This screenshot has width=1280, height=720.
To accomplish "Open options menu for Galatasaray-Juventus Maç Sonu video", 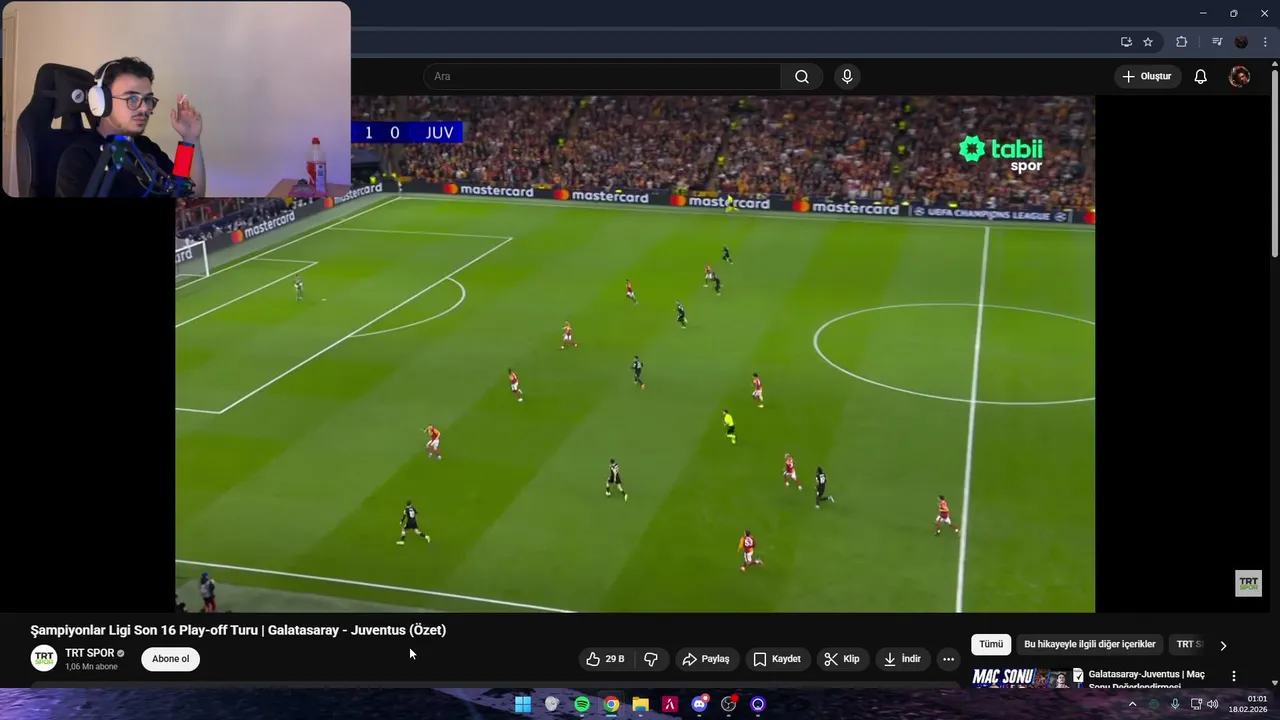I will pos(1234,676).
